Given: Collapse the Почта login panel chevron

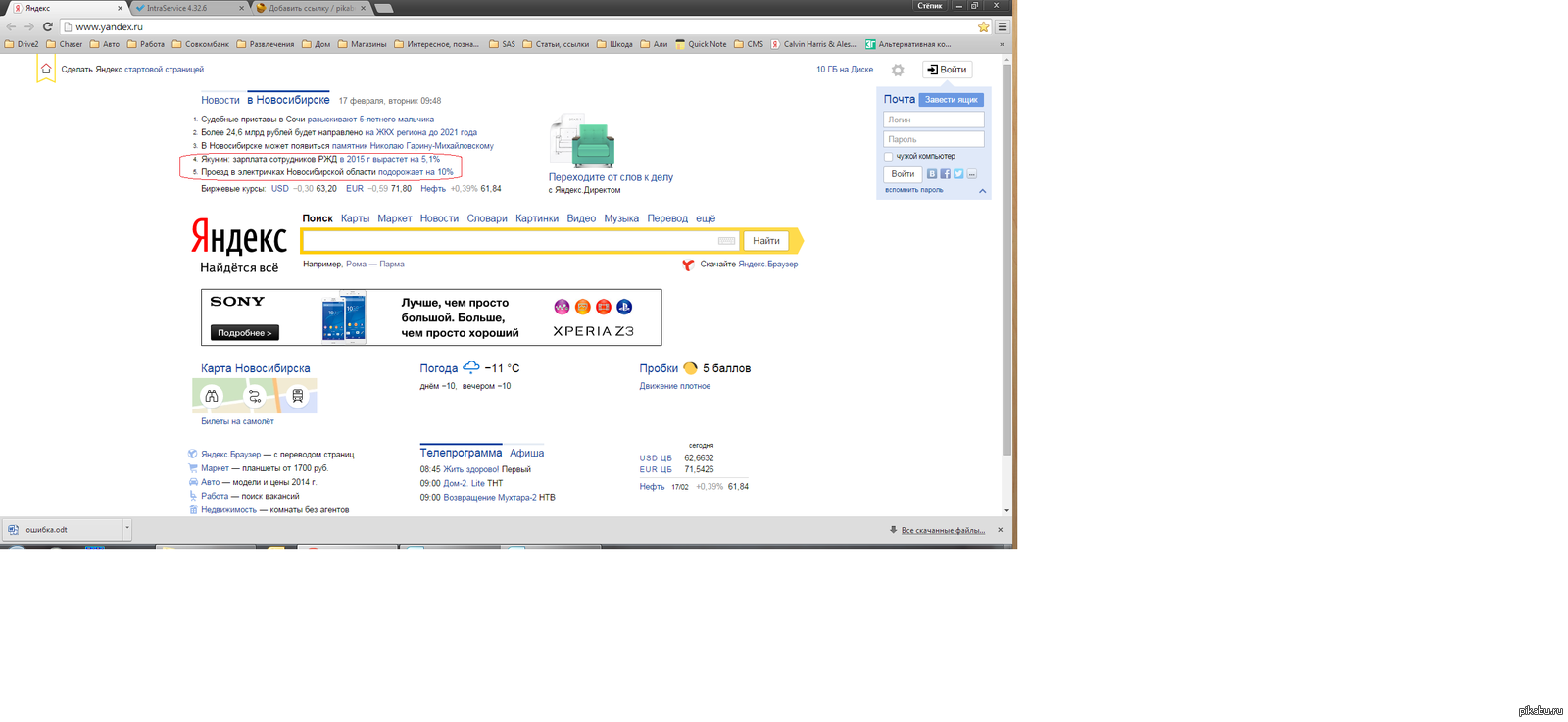Looking at the screenshot, I should point(982,191).
